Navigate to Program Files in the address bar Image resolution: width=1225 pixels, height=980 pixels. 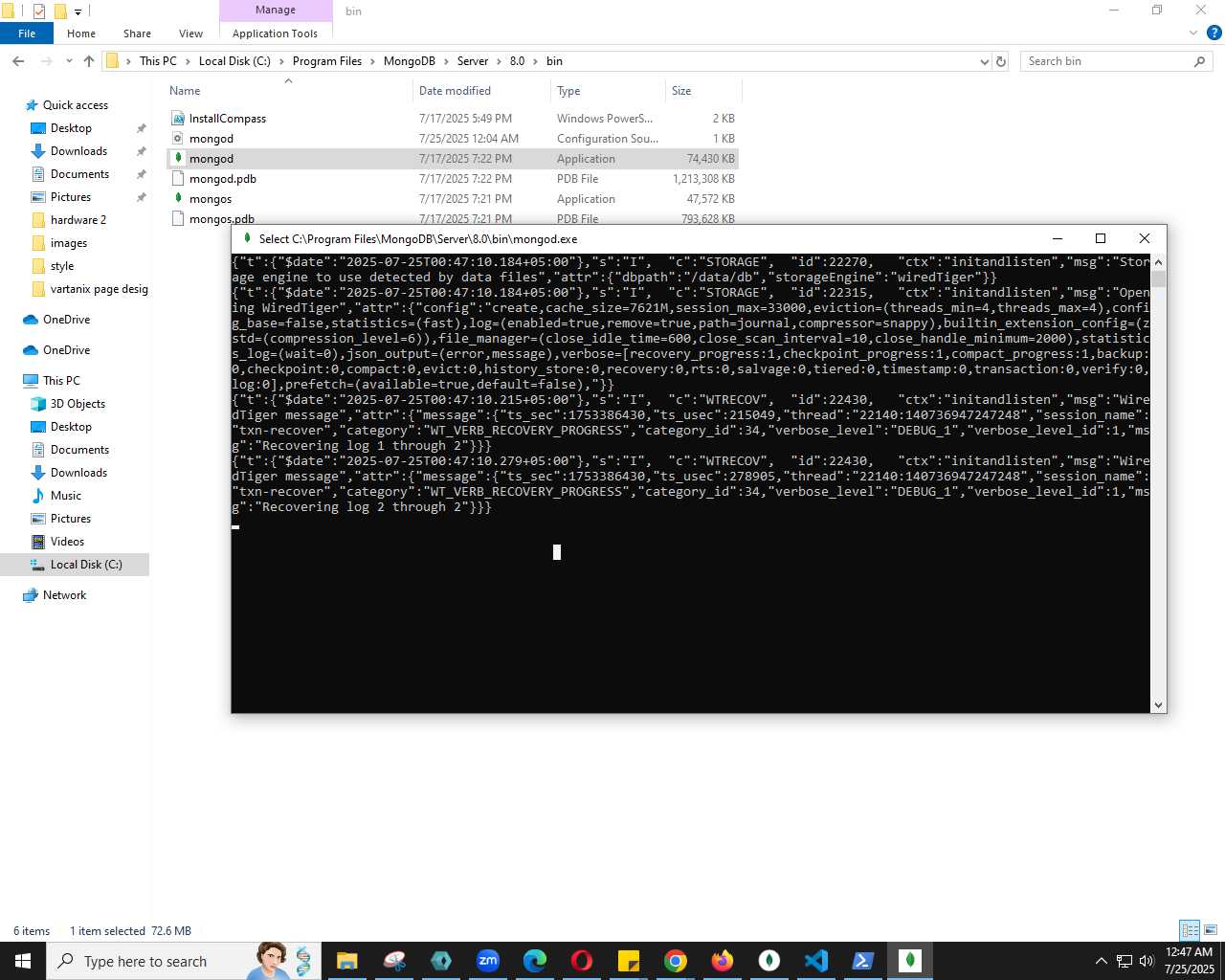[327, 61]
